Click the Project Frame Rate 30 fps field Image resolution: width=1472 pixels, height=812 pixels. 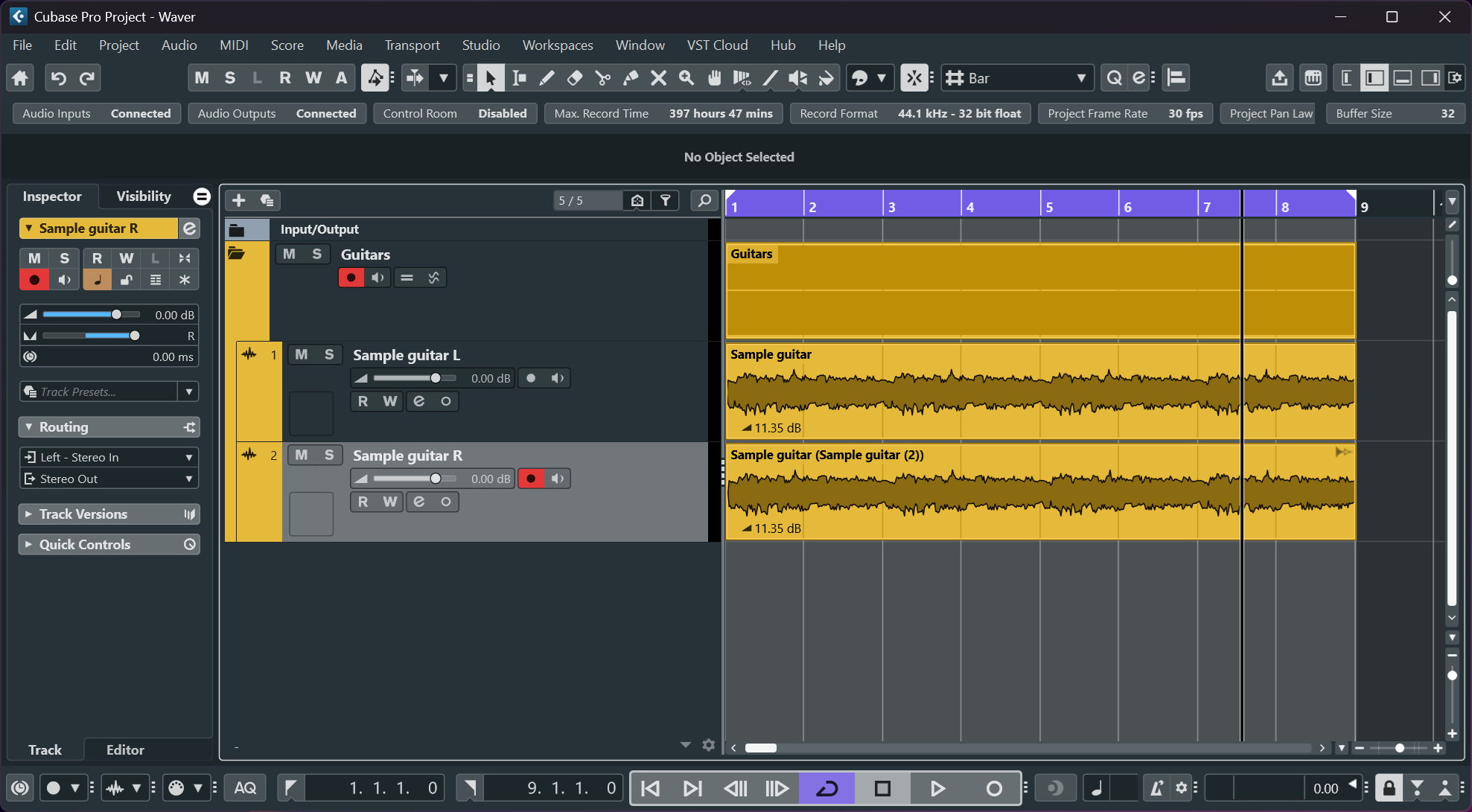(1125, 114)
